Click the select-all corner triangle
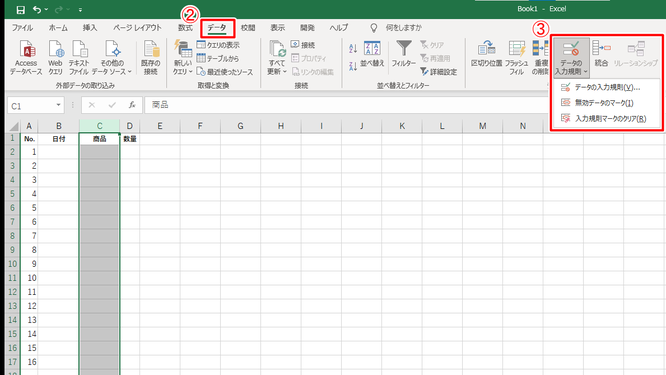This screenshot has width=666, height=375. coord(14,126)
